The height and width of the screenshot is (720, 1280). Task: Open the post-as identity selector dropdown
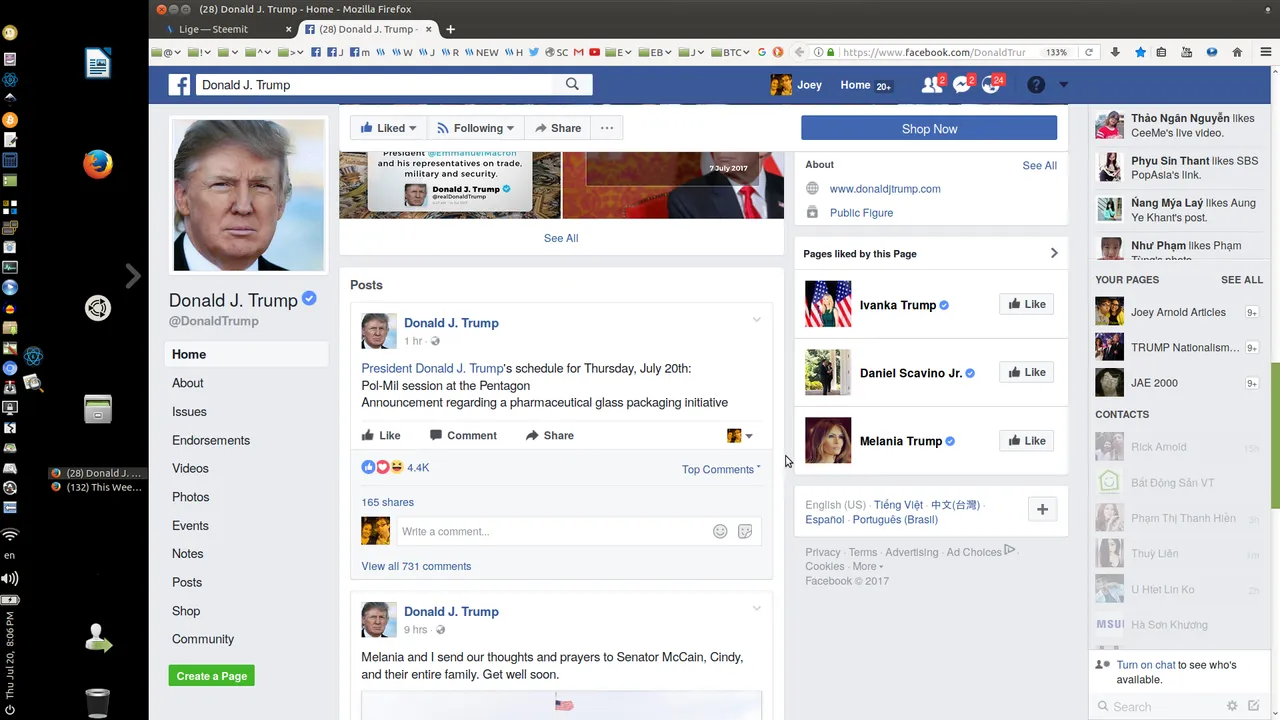pyautogui.click(x=740, y=435)
